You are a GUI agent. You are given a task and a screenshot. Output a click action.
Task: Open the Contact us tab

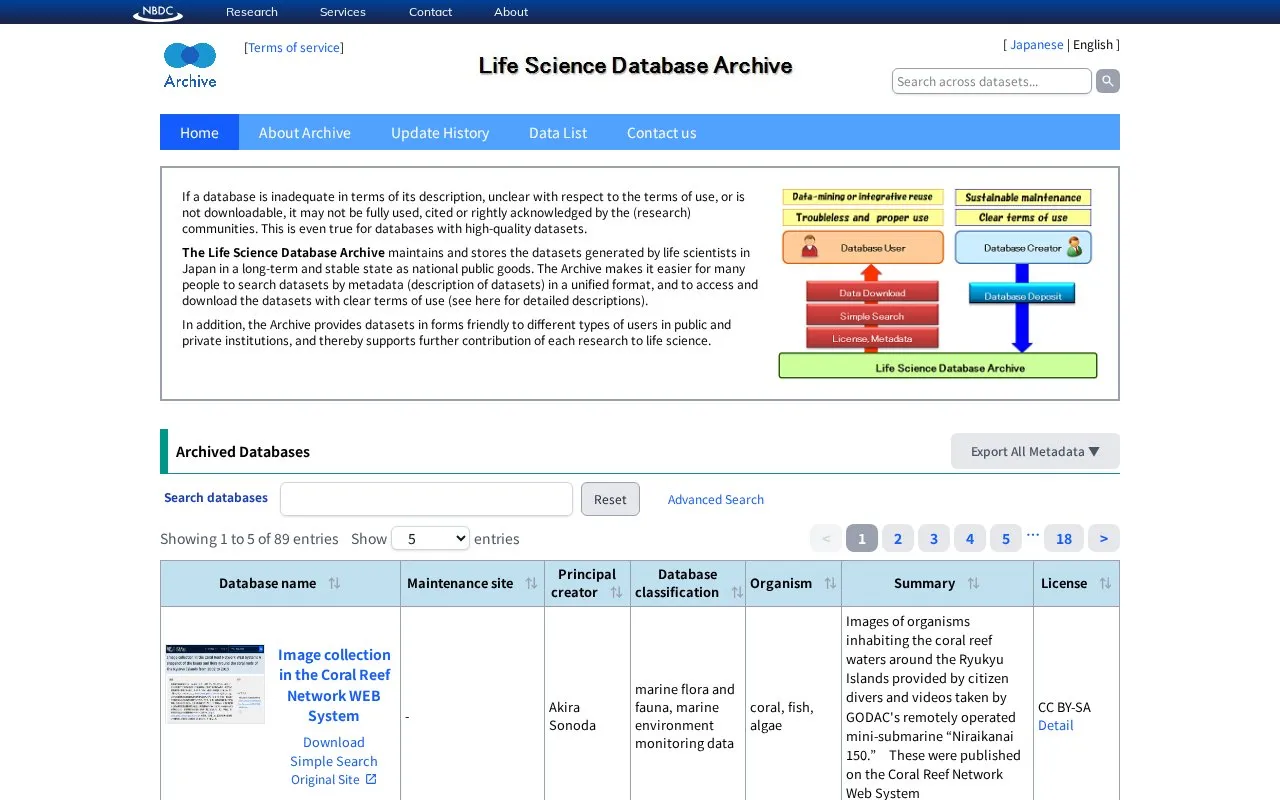(x=661, y=132)
